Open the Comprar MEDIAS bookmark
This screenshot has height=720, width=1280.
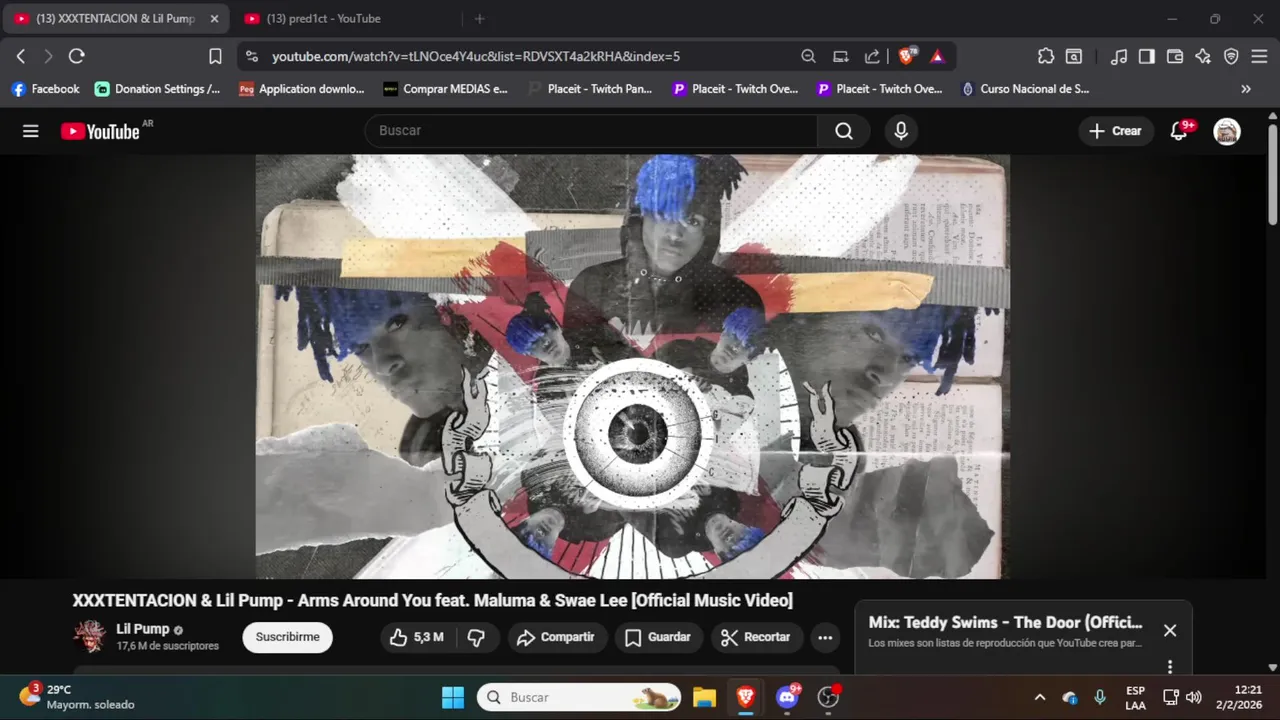(x=446, y=89)
